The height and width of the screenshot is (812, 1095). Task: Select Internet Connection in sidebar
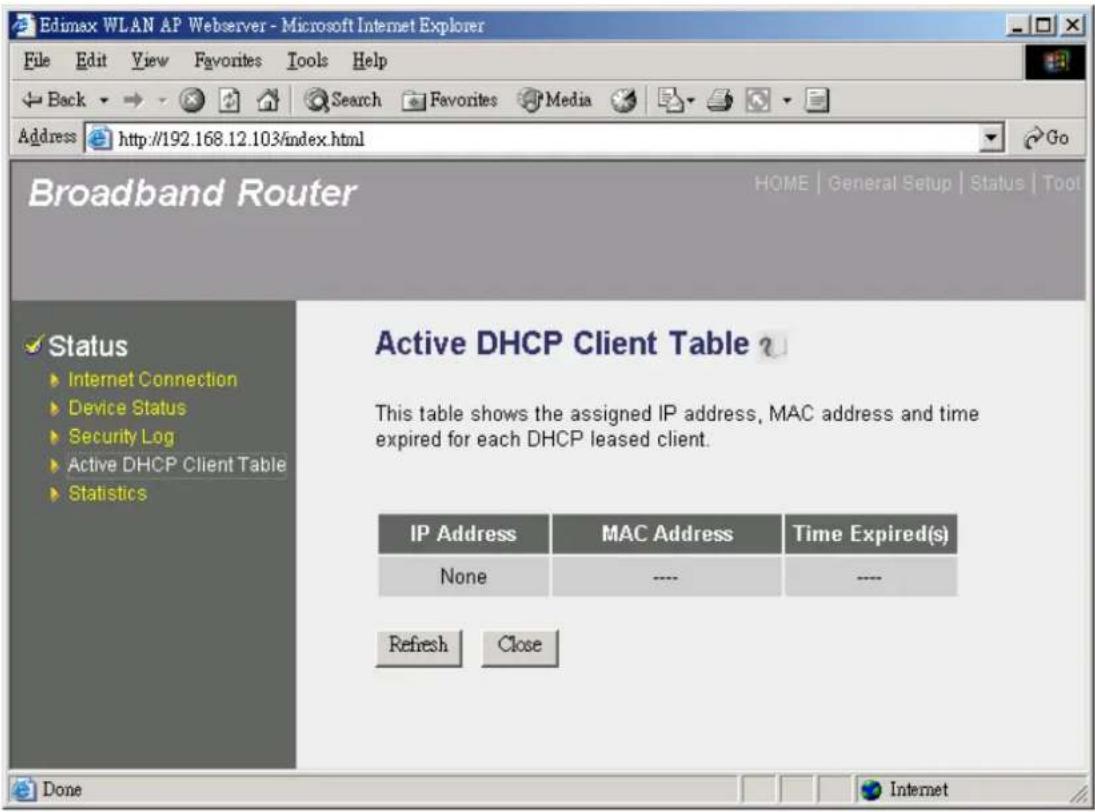152,380
